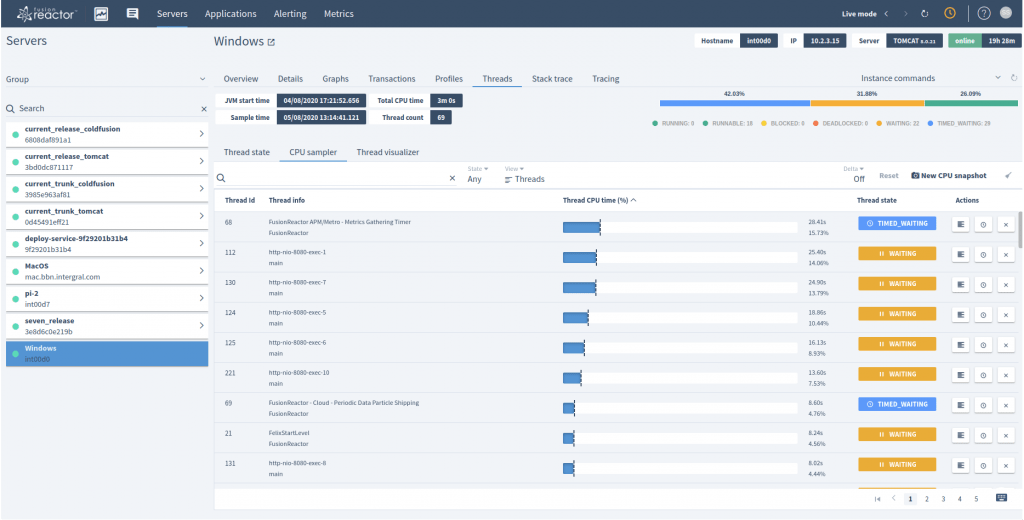This screenshot has width=1024, height=520.
Task: Open the Applications menu
Action: [231, 14]
